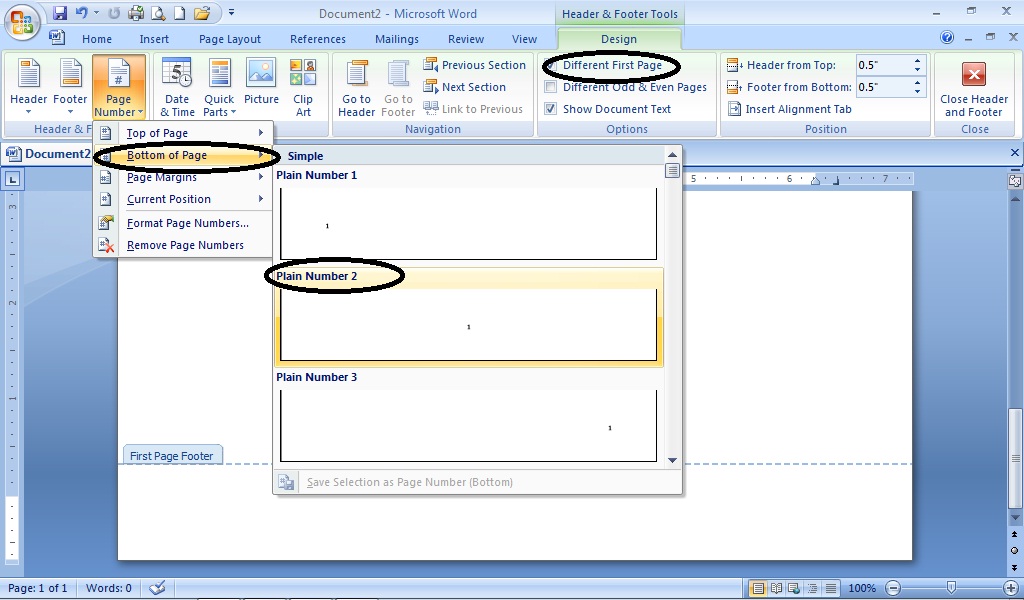Jump to Previous Section
This screenshot has height=600, width=1024.
click(x=474, y=65)
